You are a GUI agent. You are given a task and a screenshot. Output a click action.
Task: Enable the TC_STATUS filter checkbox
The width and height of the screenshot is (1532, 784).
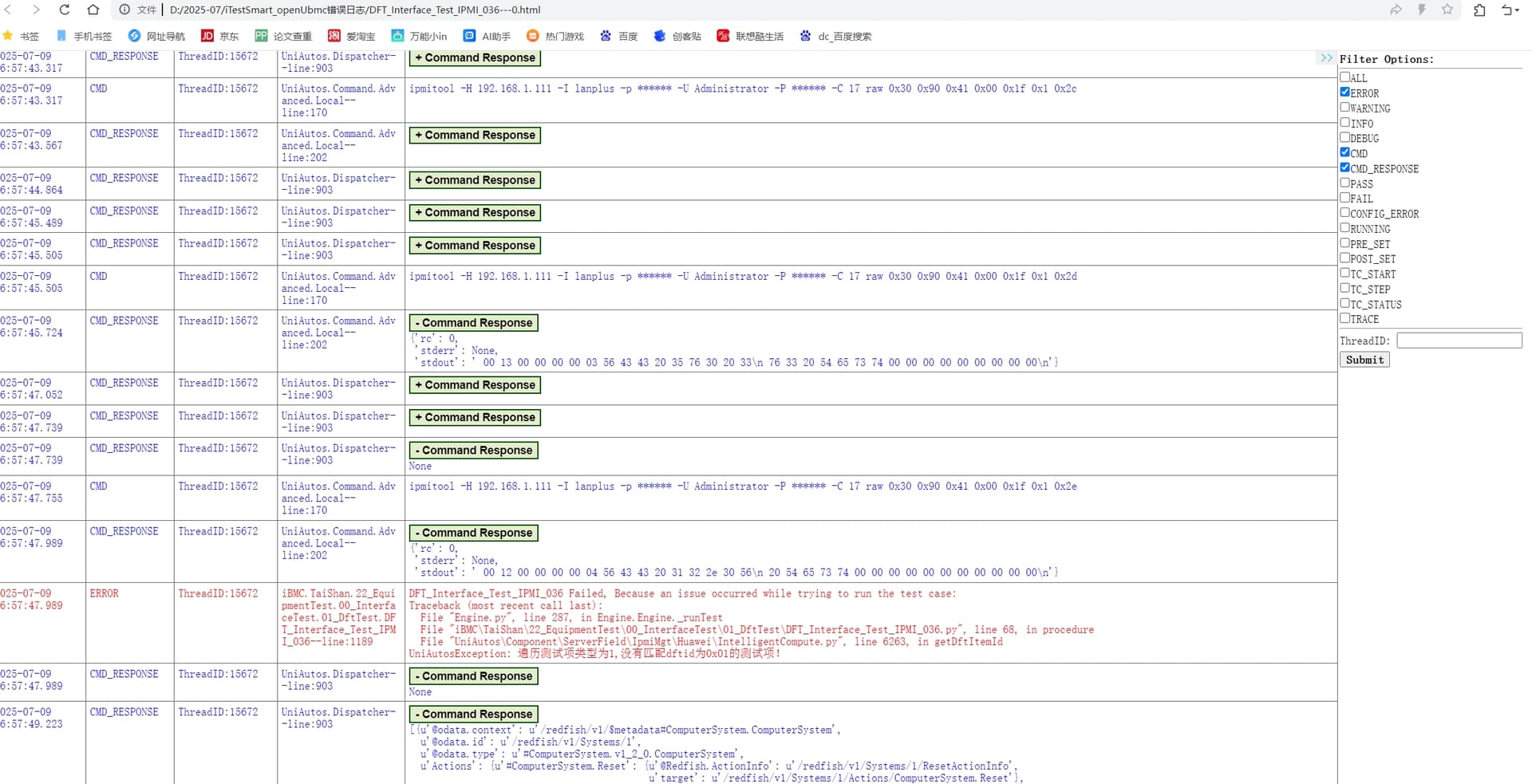tap(1344, 303)
